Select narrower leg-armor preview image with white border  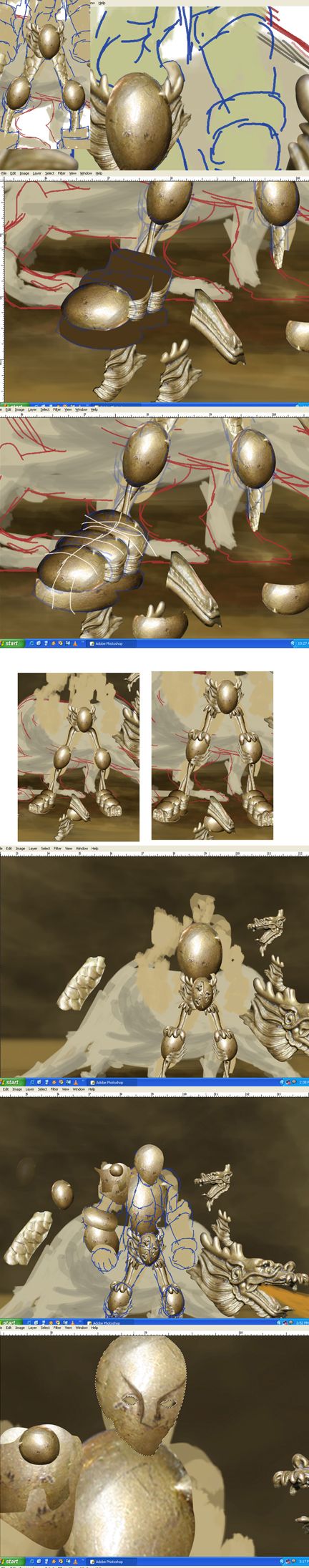click(x=79, y=756)
